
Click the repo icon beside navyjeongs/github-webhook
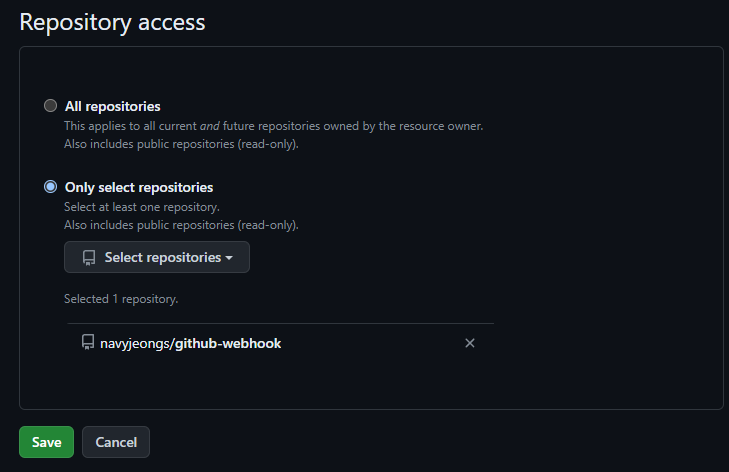coord(88,342)
